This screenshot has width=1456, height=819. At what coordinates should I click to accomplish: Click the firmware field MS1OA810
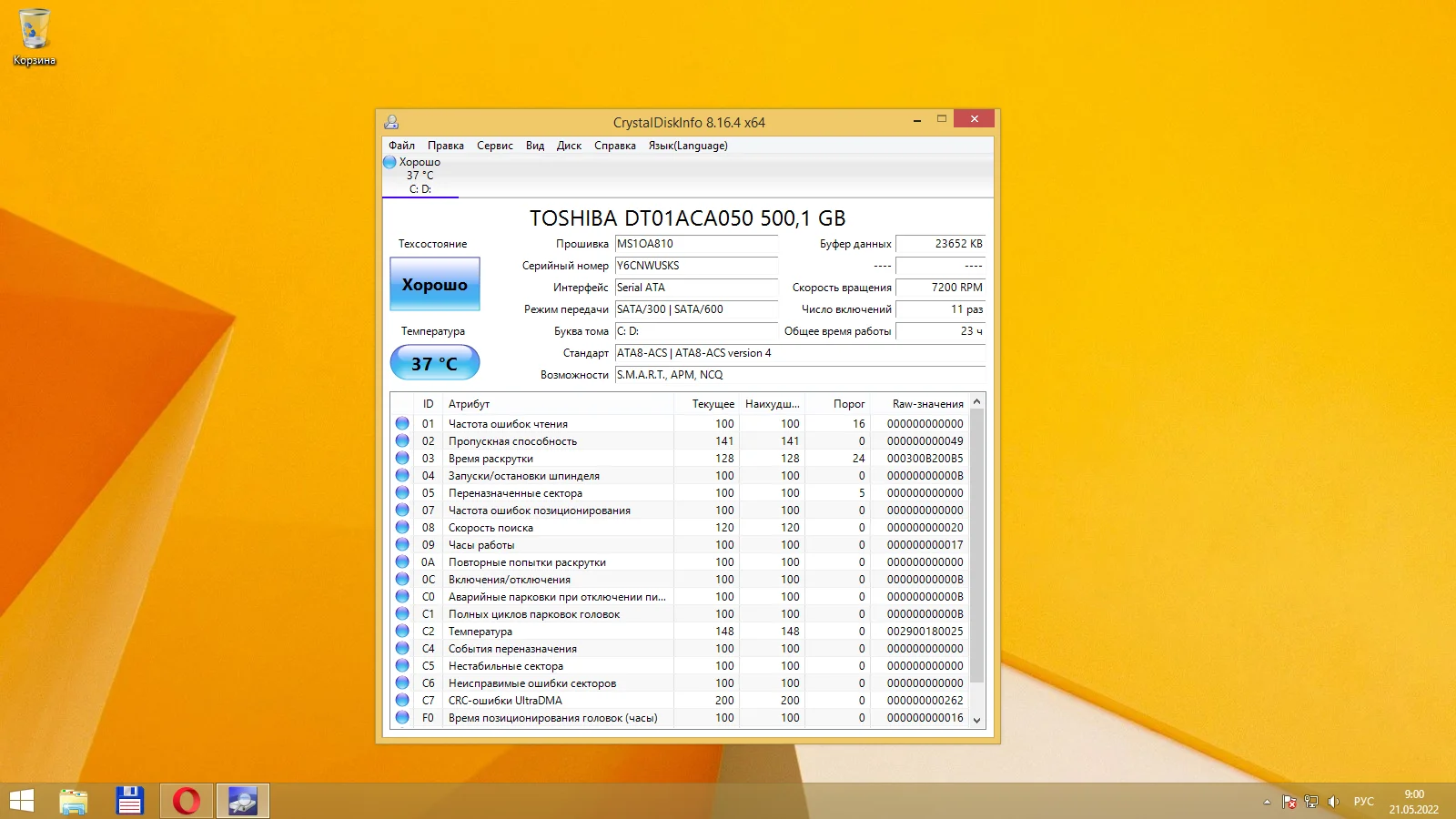696,244
